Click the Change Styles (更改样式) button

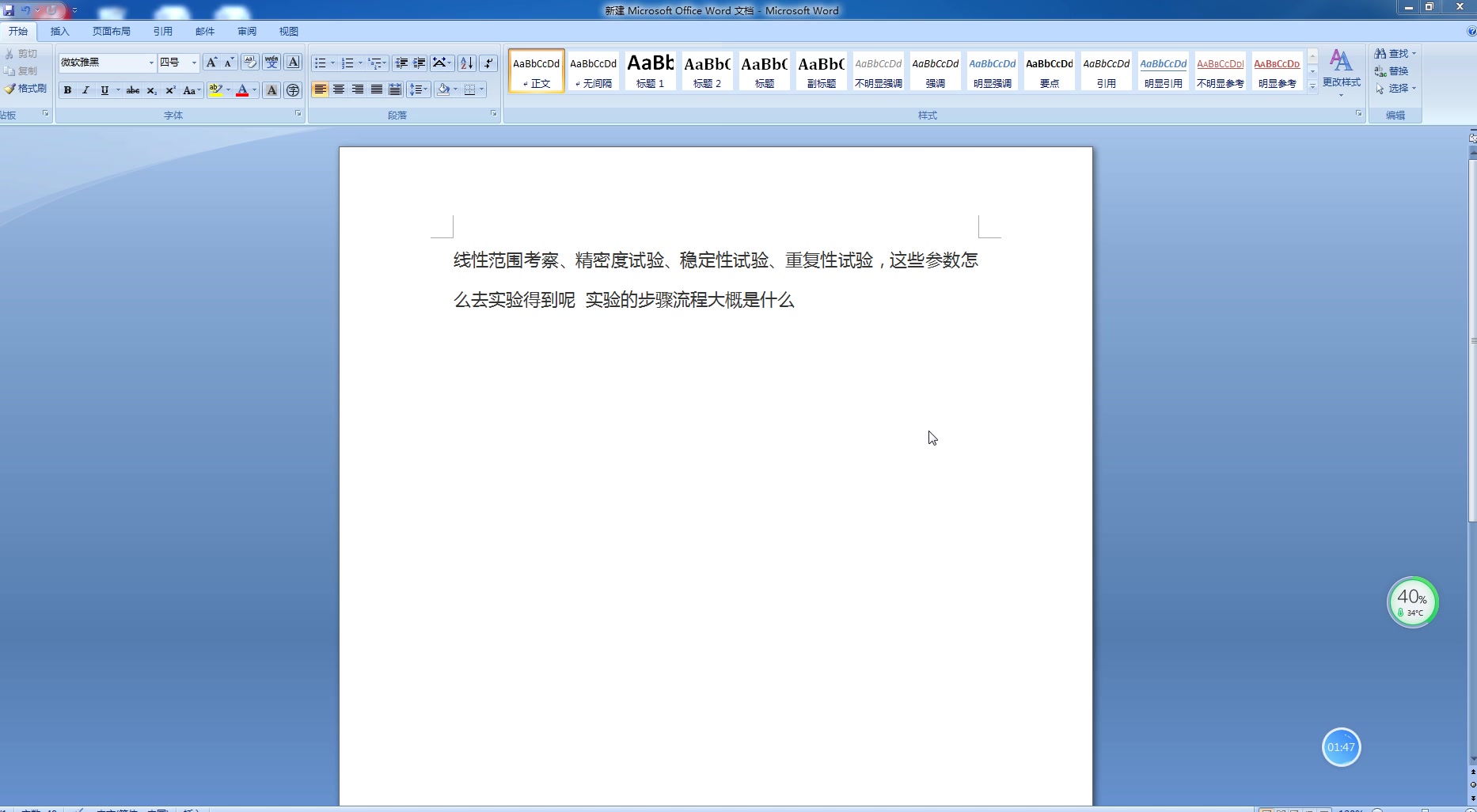[x=1341, y=73]
